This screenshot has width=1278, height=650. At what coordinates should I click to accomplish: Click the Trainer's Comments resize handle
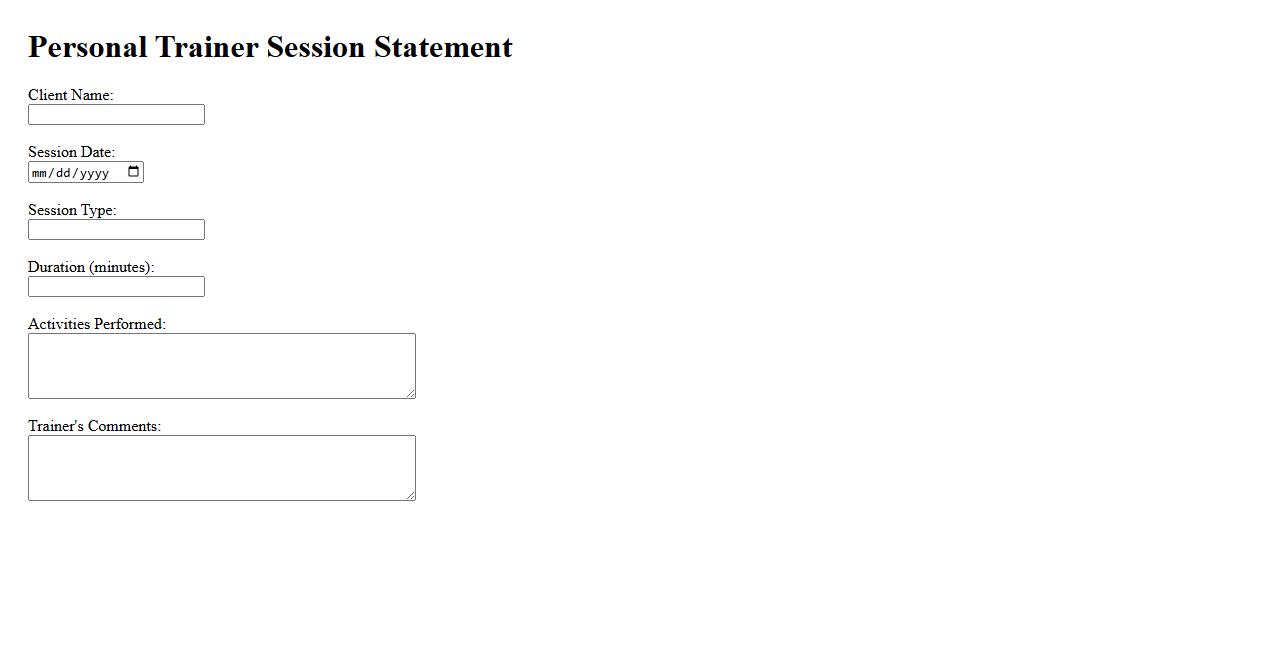410,495
